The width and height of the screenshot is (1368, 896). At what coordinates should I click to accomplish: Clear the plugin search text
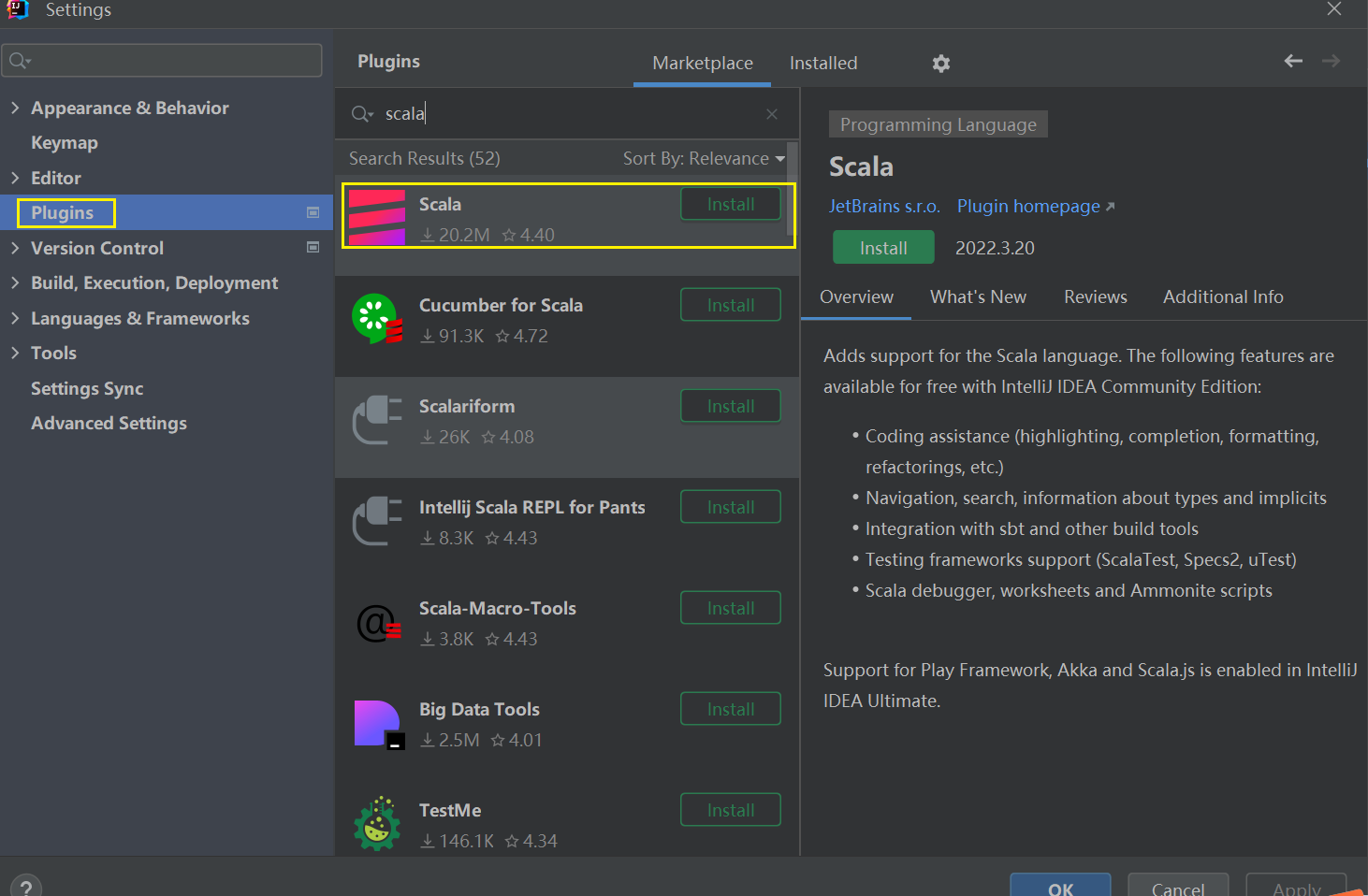coord(772,114)
